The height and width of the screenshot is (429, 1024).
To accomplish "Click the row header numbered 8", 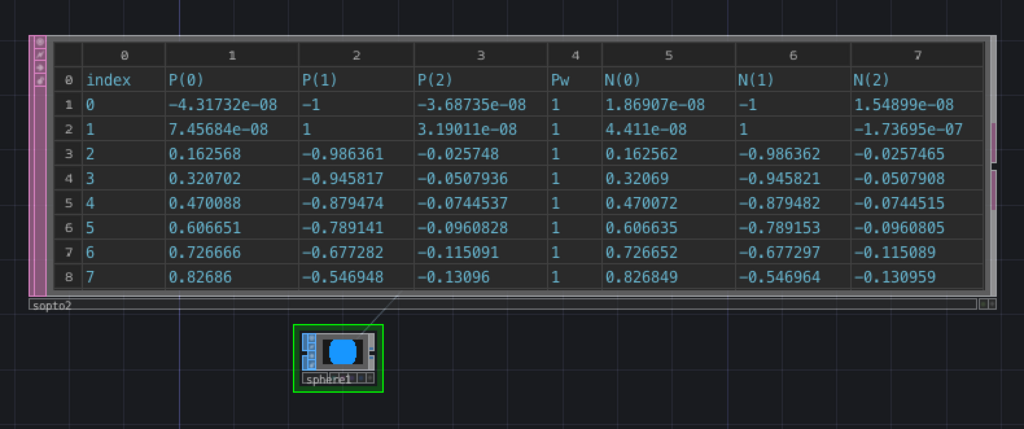I will (69, 277).
